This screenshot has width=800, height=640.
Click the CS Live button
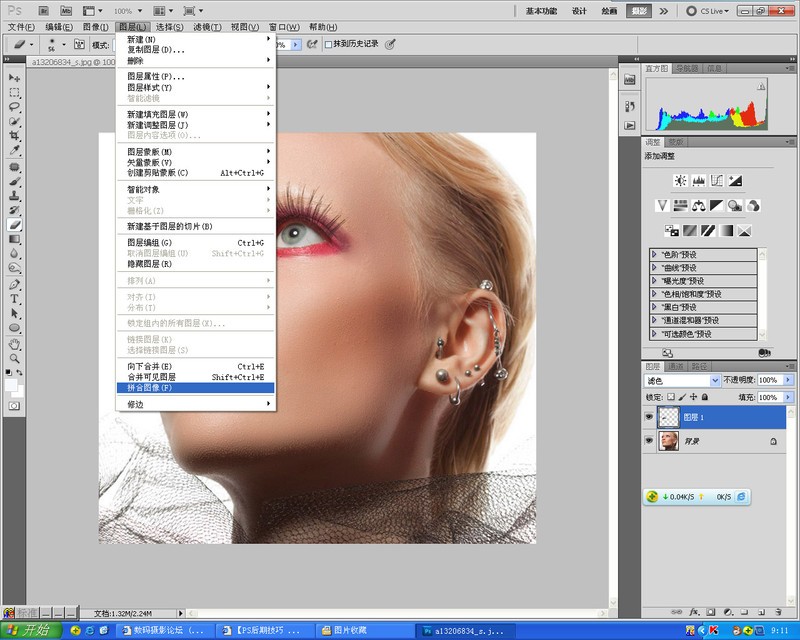pyautogui.click(x=708, y=11)
